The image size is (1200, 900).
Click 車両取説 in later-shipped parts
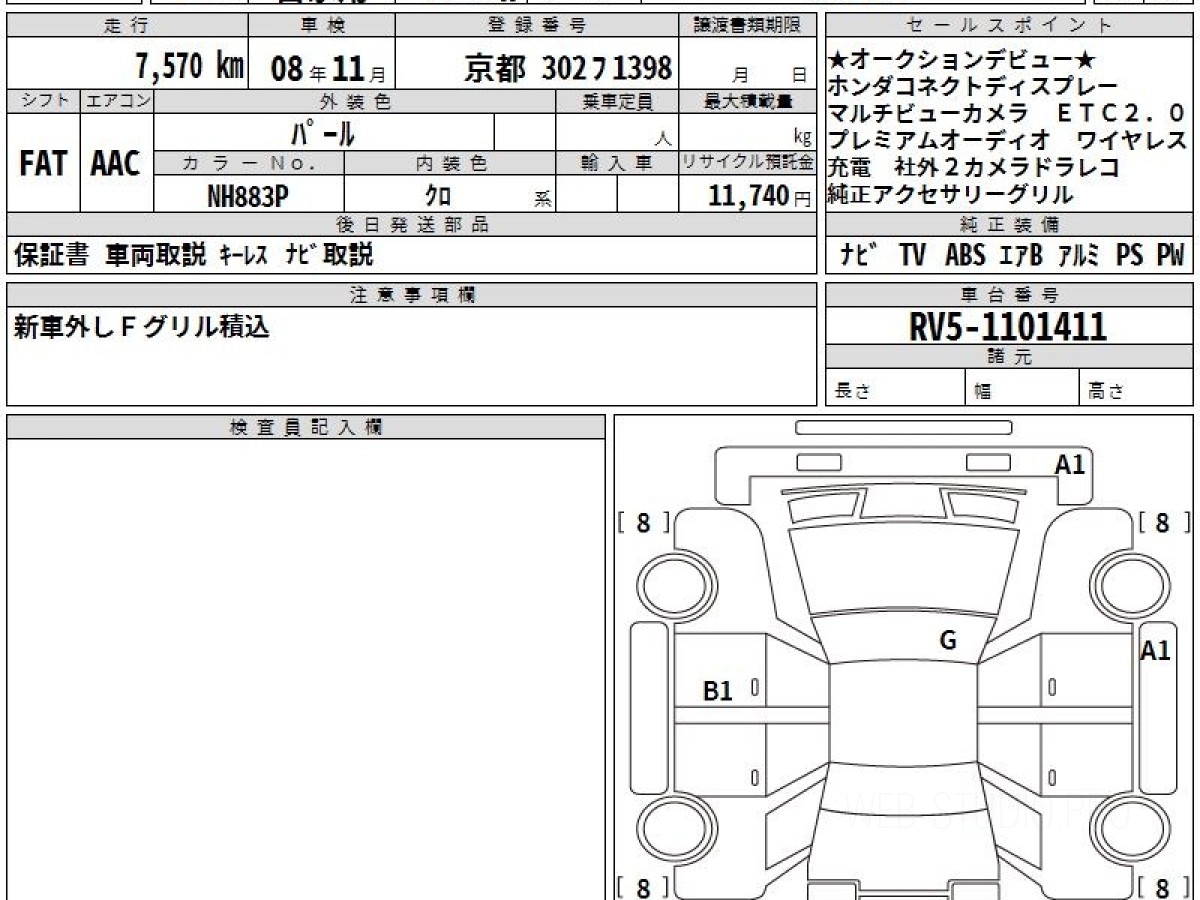155,256
